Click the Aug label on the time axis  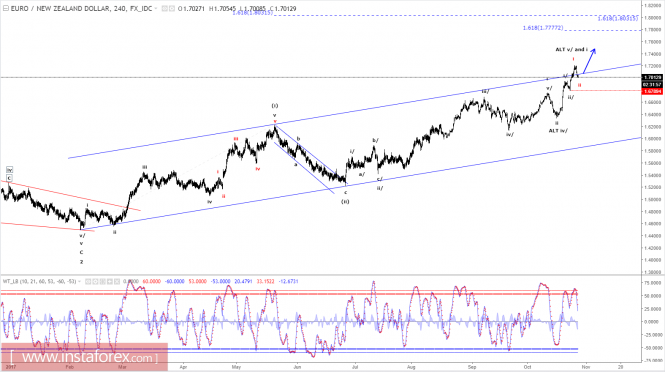coord(411,366)
